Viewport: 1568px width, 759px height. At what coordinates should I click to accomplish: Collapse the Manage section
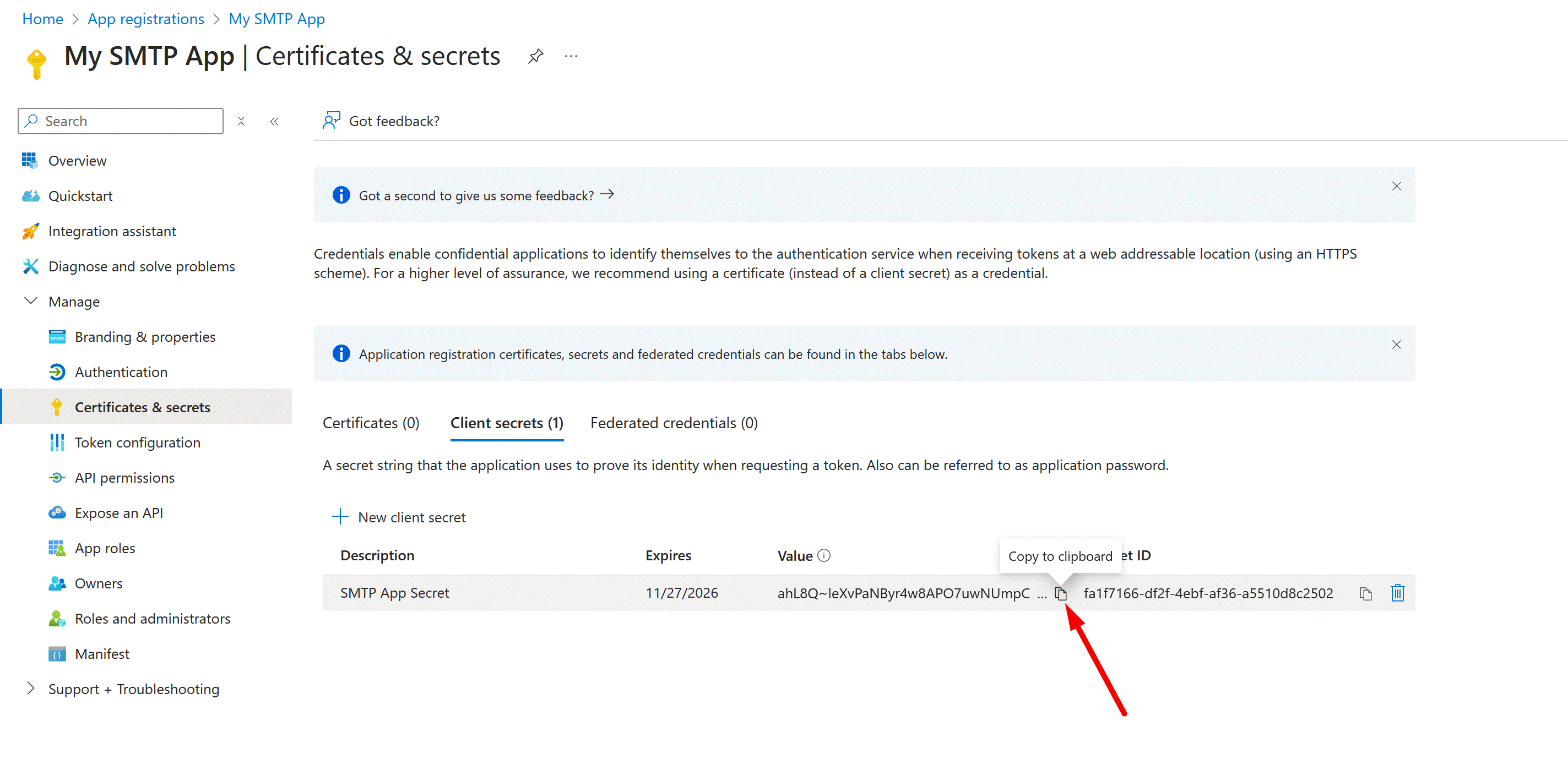pos(30,301)
